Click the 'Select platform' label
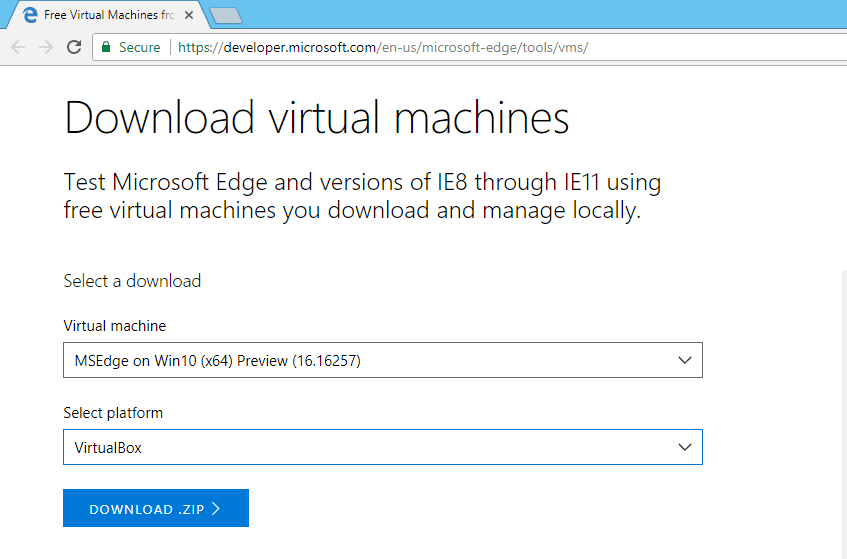The width and height of the screenshot is (847, 559). click(x=113, y=413)
